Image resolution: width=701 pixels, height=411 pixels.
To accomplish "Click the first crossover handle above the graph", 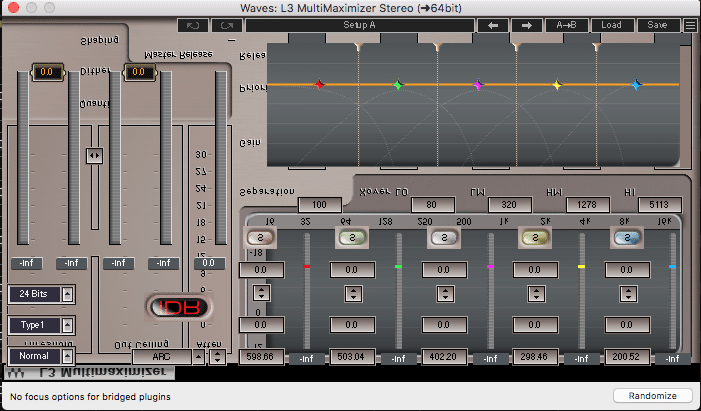I will coord(358,47).
